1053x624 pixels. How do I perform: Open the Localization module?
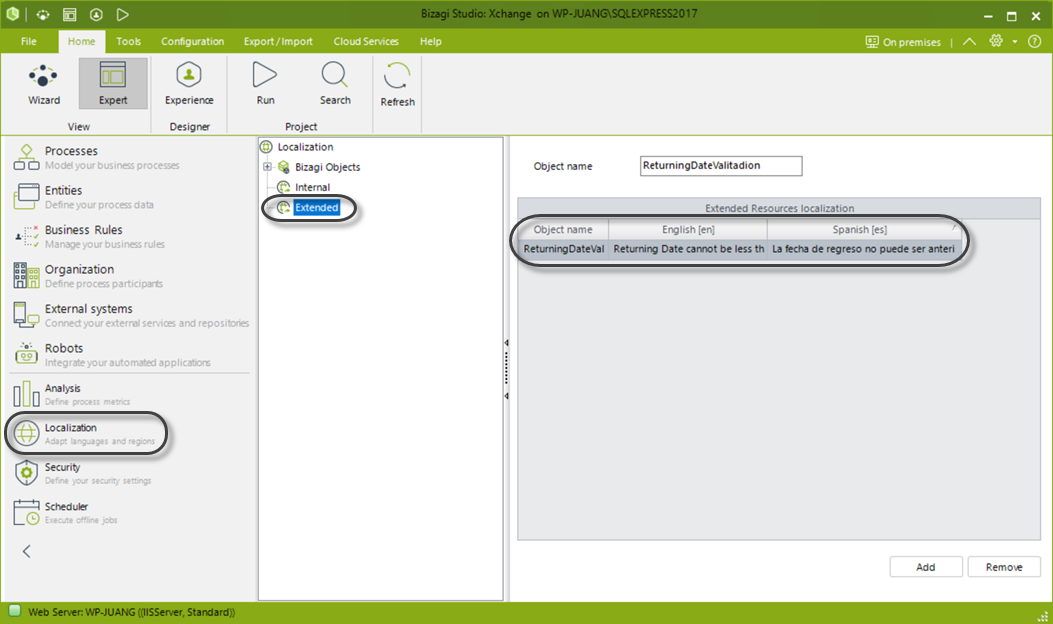pyautogui.click(x=85, y=433)
